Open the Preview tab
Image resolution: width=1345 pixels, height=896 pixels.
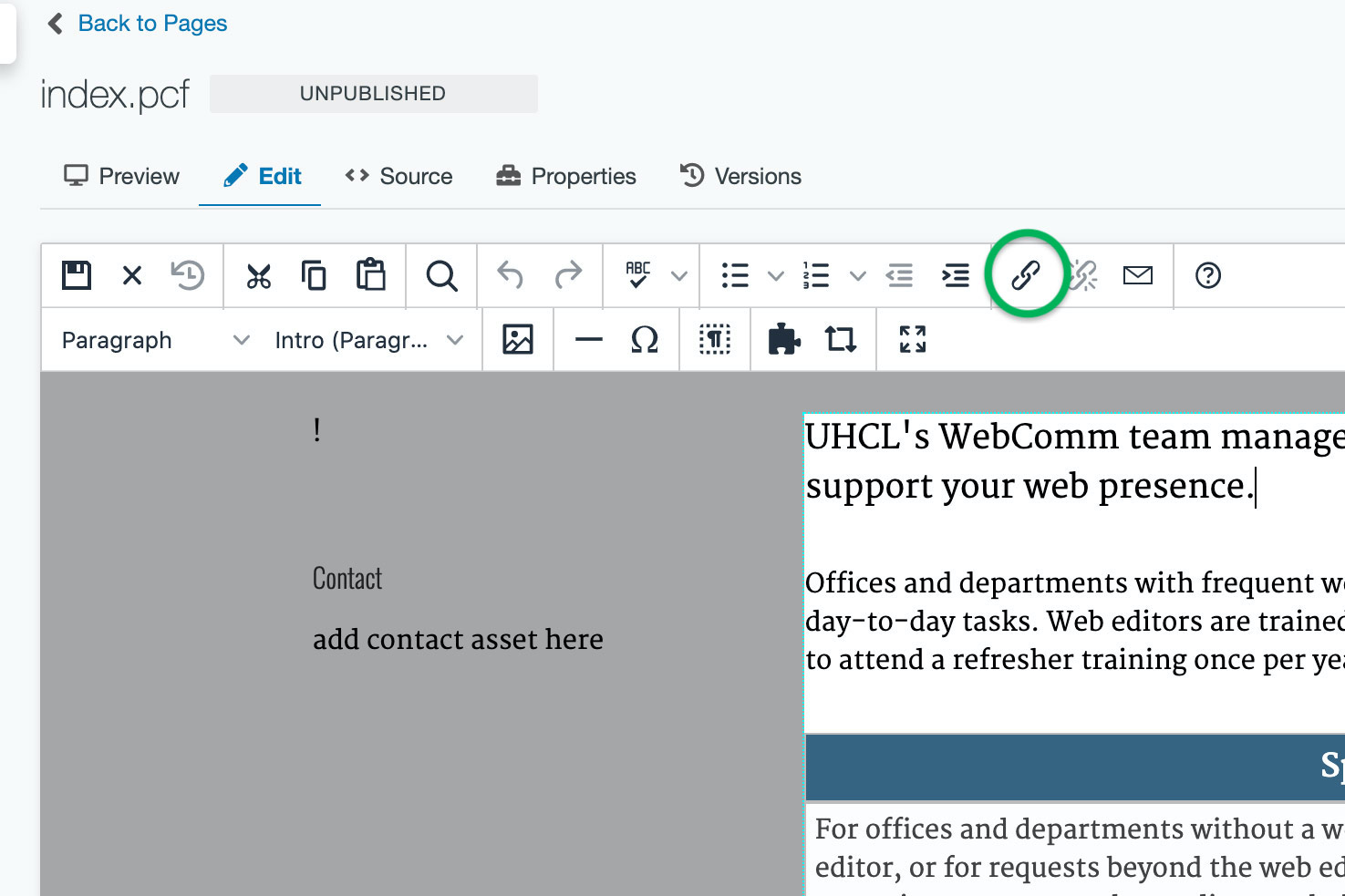[x=120, y=176]
